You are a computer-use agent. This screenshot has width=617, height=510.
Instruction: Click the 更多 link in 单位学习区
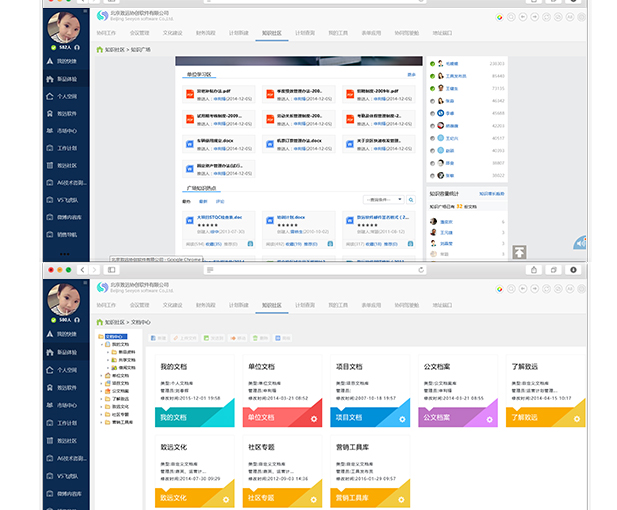coord(411,75)
